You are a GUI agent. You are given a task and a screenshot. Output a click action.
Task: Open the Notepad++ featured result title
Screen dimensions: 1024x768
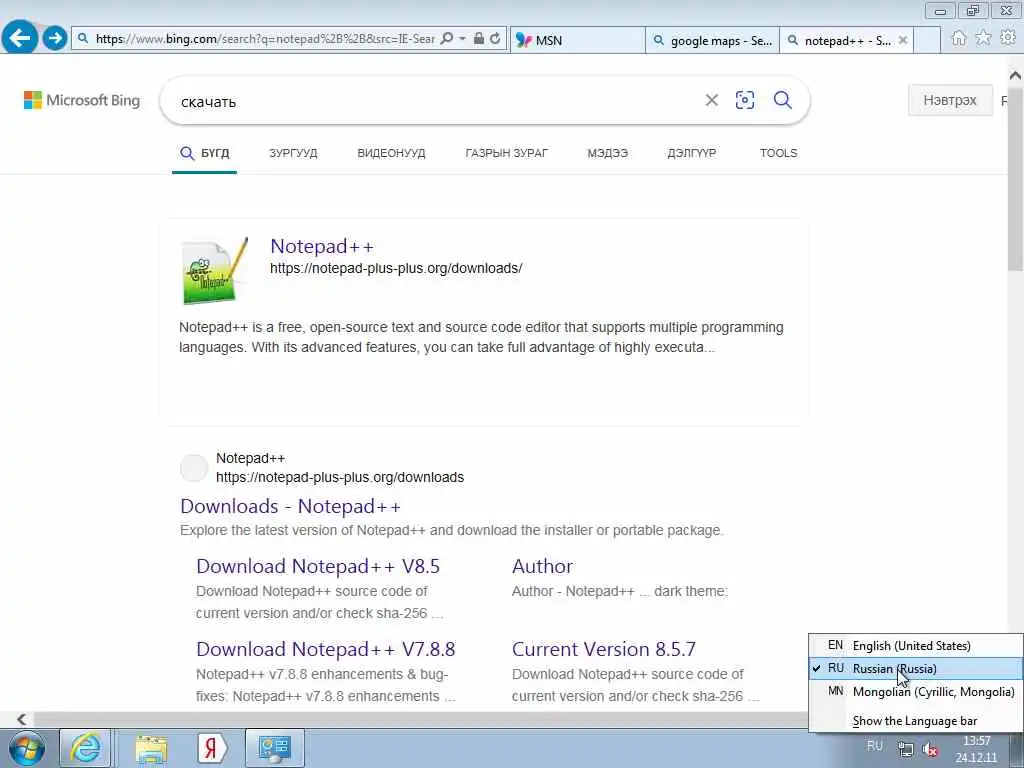pos(322,246)
